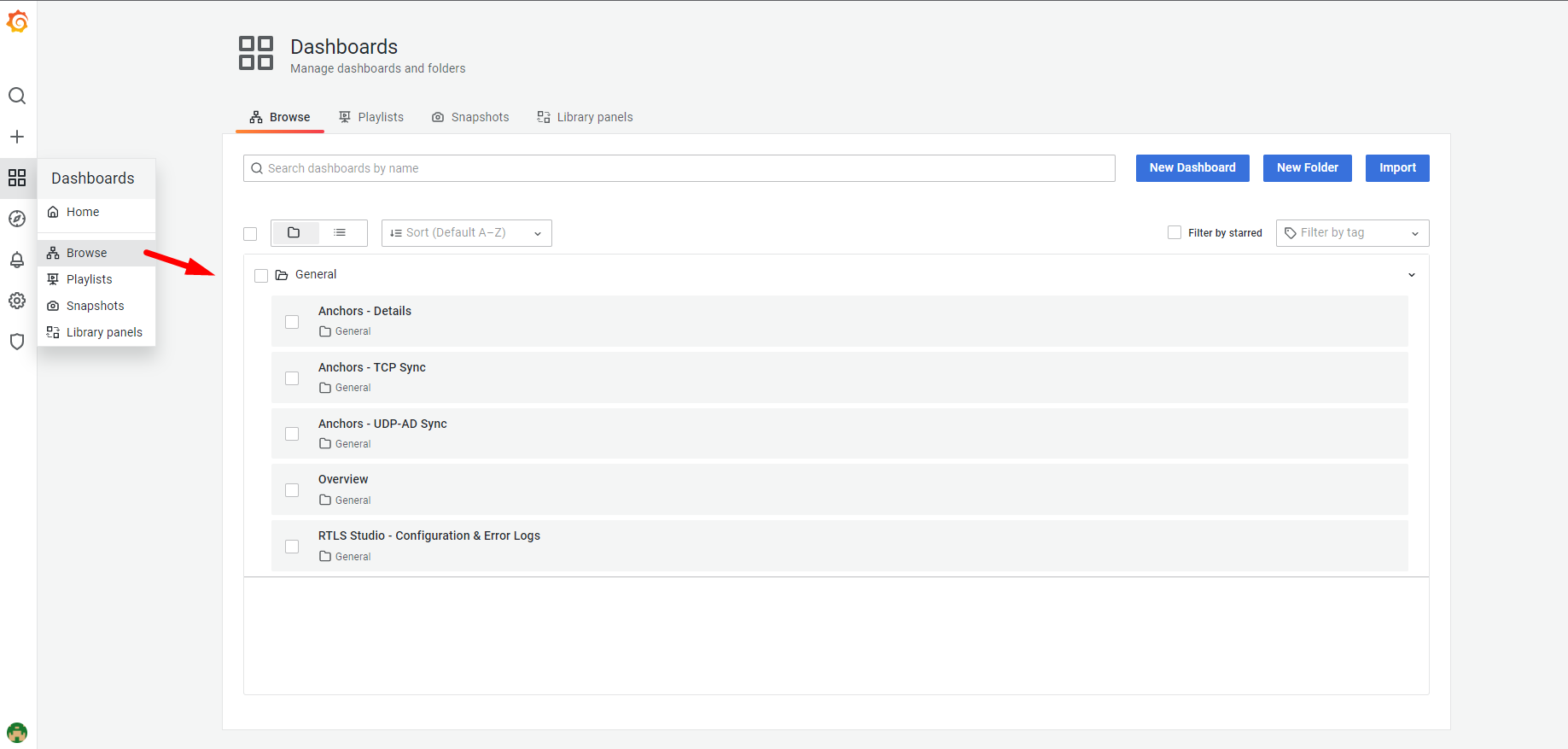Open the Explore compass icon

click(17, 219)
